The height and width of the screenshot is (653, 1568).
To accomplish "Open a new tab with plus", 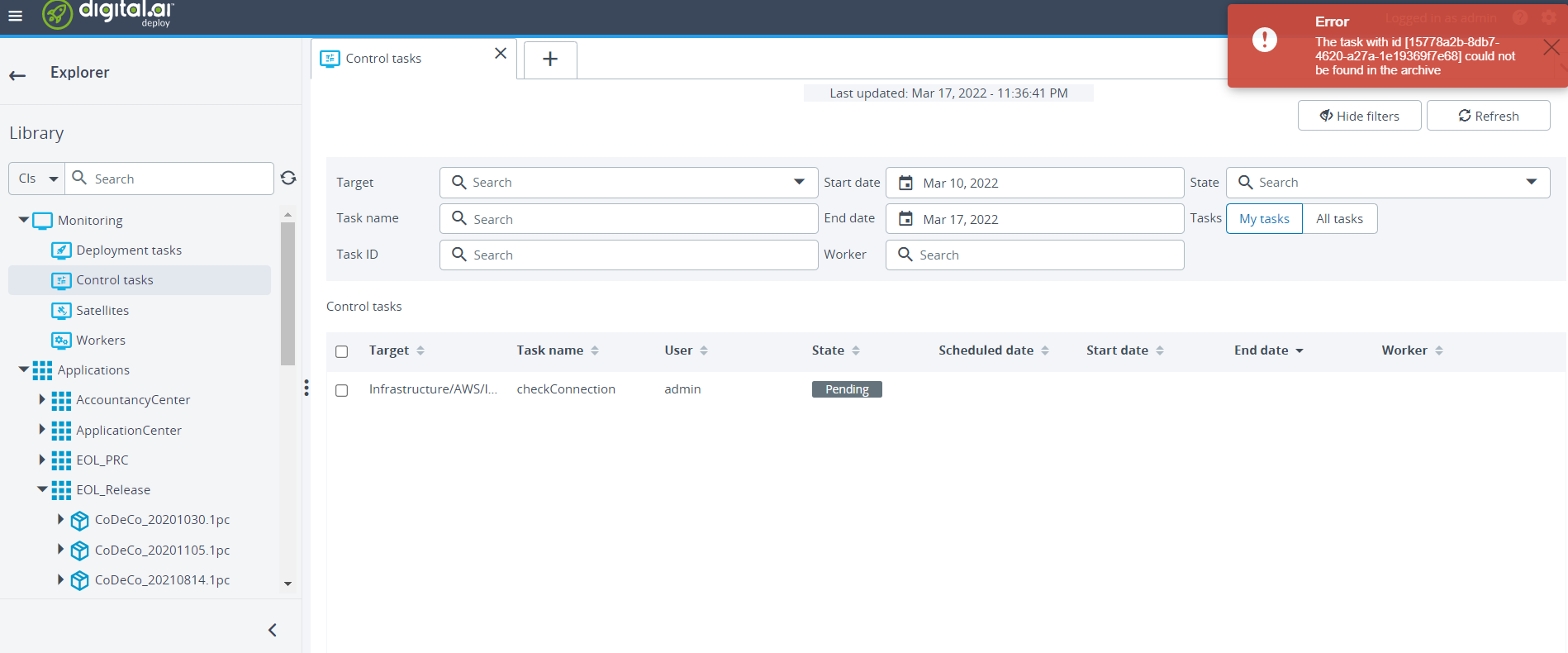I will coord(550,59).
